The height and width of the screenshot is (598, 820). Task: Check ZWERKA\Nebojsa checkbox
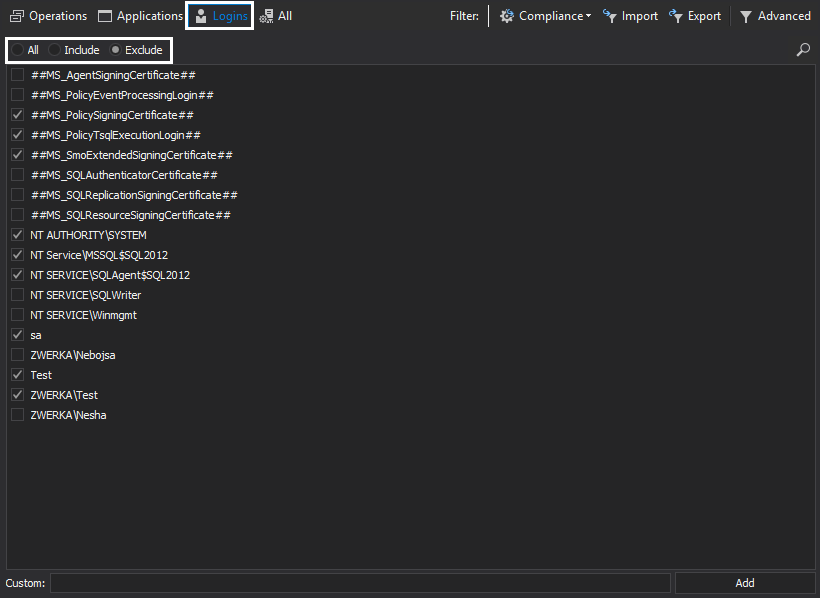(18, 355)
